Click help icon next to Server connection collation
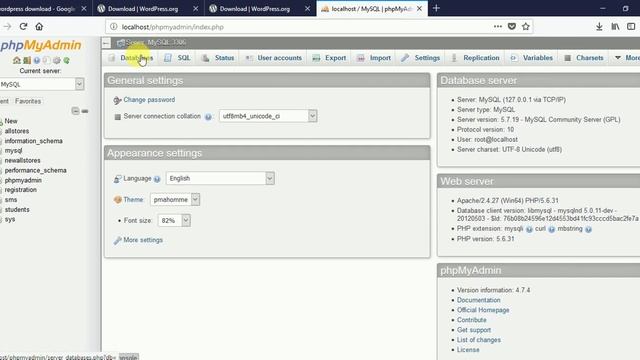The width and height of the screenshot is (640, 360). pyautogui.click(x=208, y=117)
